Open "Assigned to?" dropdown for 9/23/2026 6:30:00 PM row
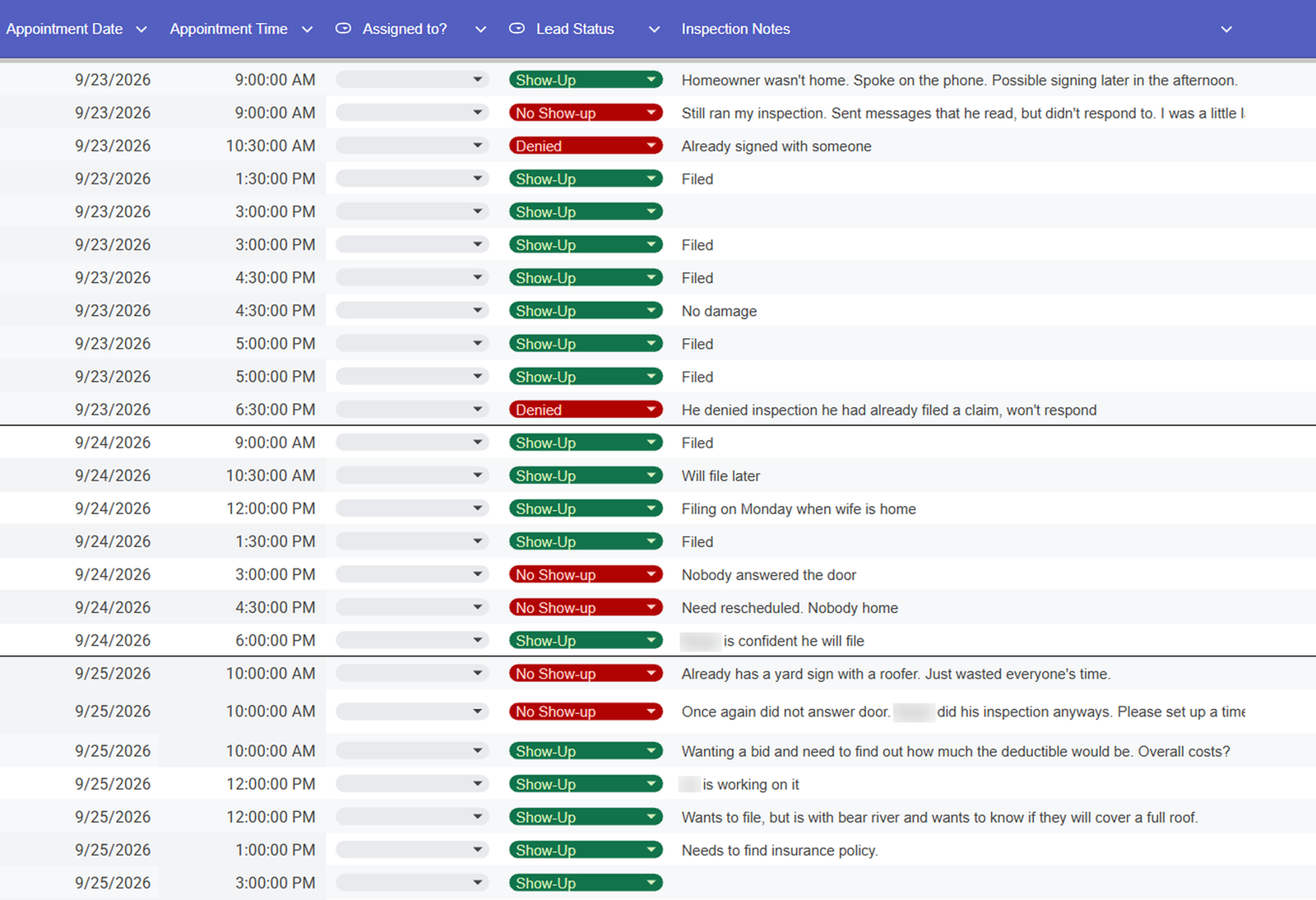 pyautogui.click(x=412, y=410)
